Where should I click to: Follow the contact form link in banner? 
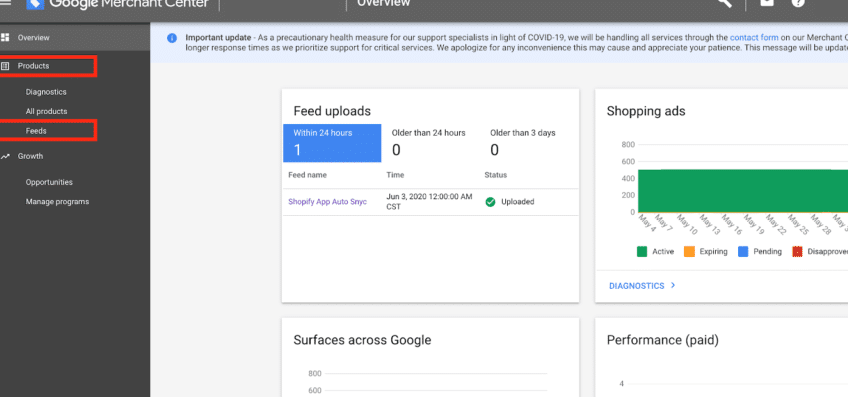[x=754, y=38]
